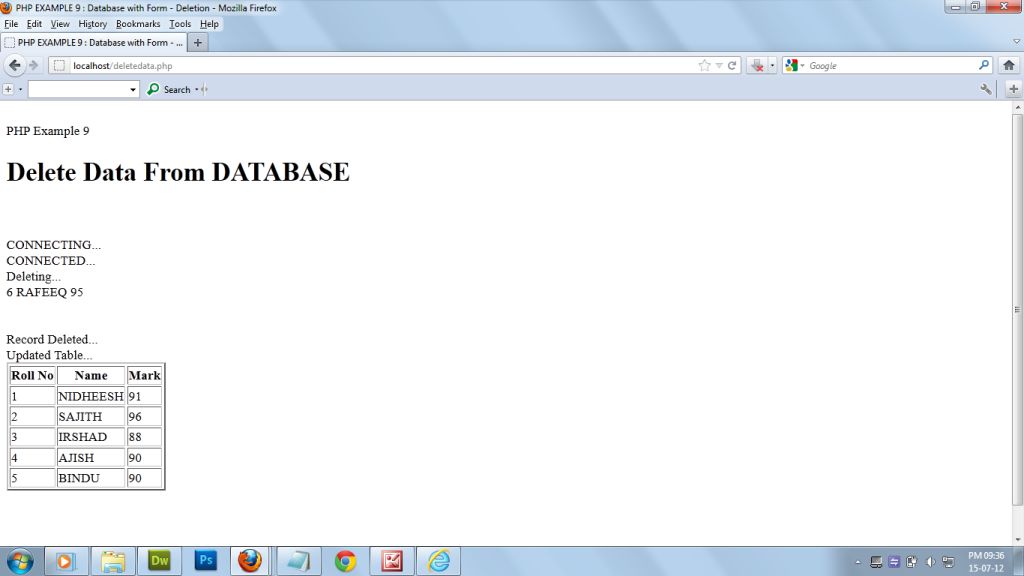Click mark value 96 in SAJITH row
1024x576 pixels.
coord(144,417)
